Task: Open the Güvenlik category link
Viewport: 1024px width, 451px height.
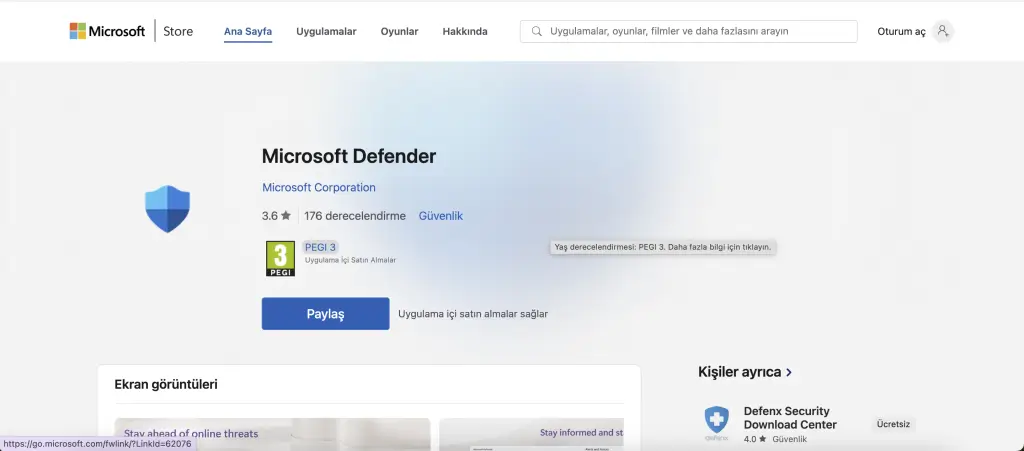Action: (441, 216)
